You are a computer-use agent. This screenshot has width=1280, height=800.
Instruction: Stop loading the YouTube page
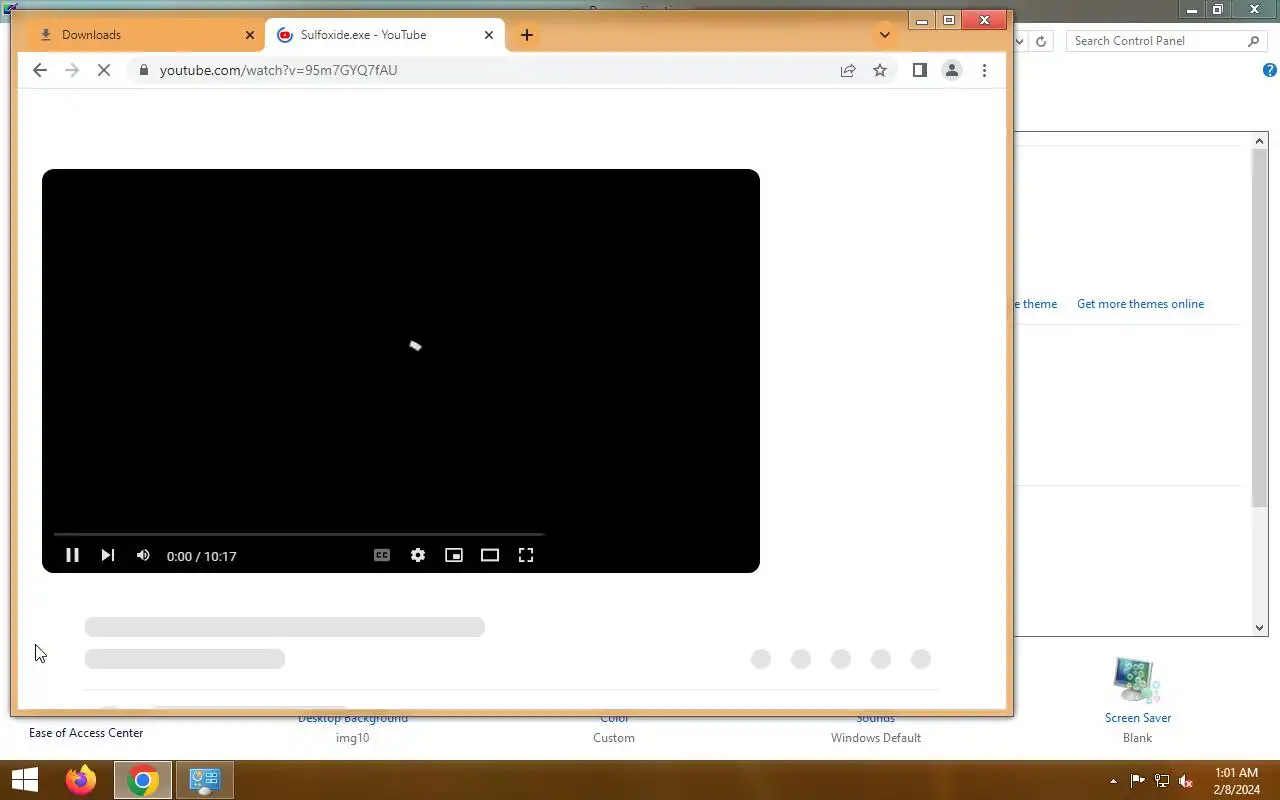pyautogui.click(x=104, y=70)
